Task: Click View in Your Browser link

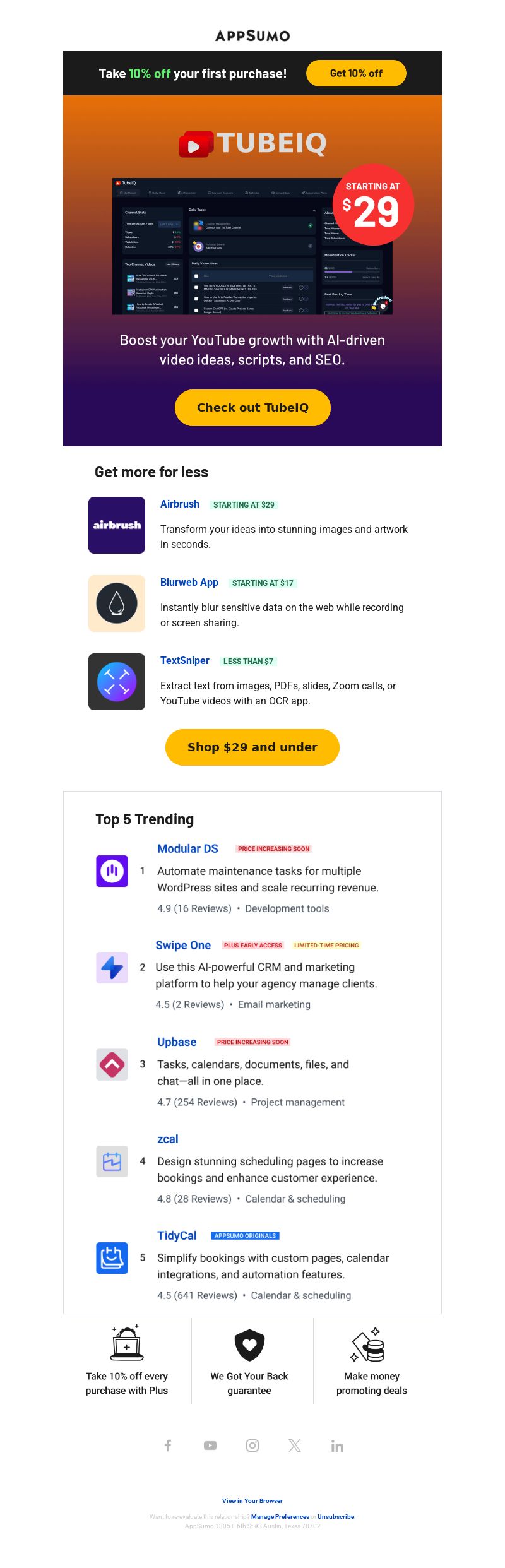Action: click(252, 1500)
